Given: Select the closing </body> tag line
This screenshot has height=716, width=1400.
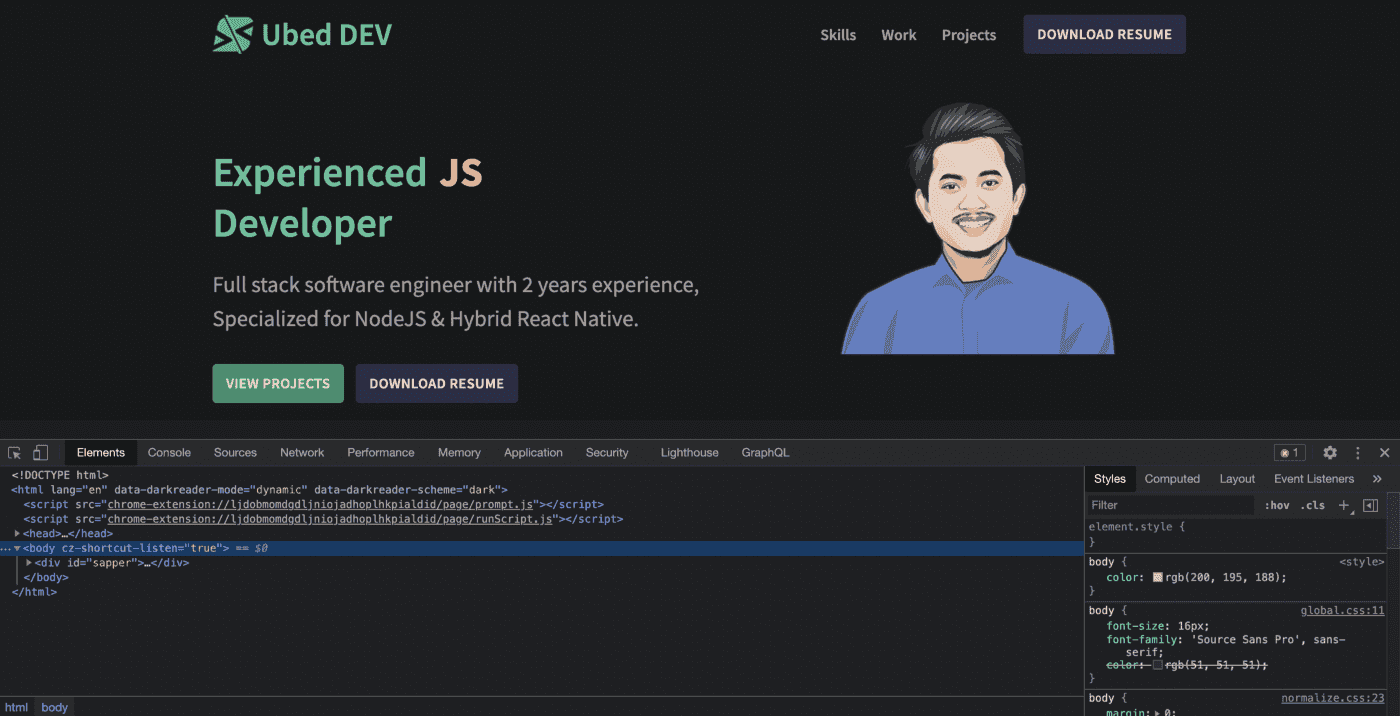Looking at the screenshot, I should click(45, 577).
